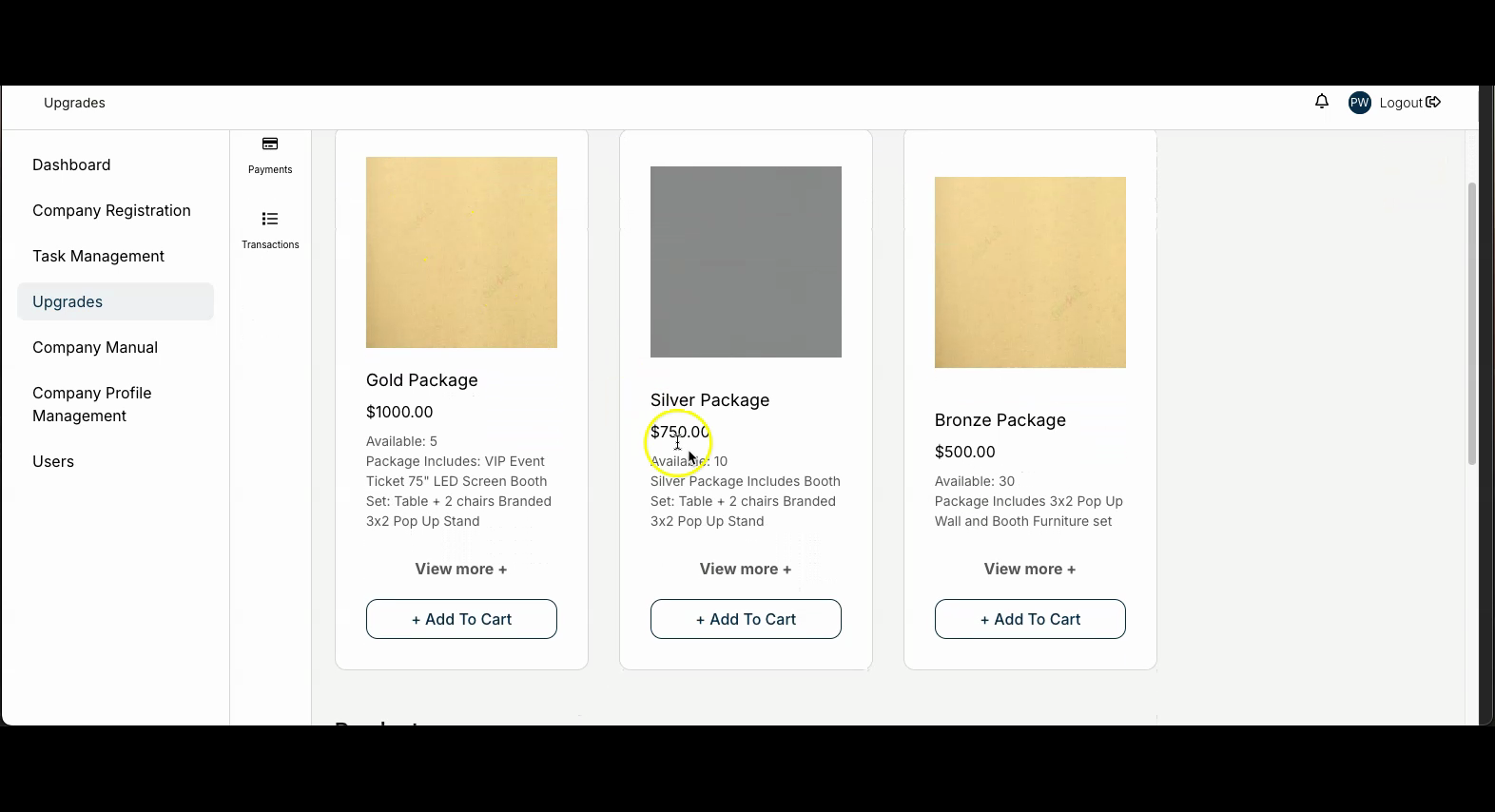The width and height of the screenshot is (1495, 812).
Task: Click the Gold Package thumbnail image
Action: [x=461, y=252]
